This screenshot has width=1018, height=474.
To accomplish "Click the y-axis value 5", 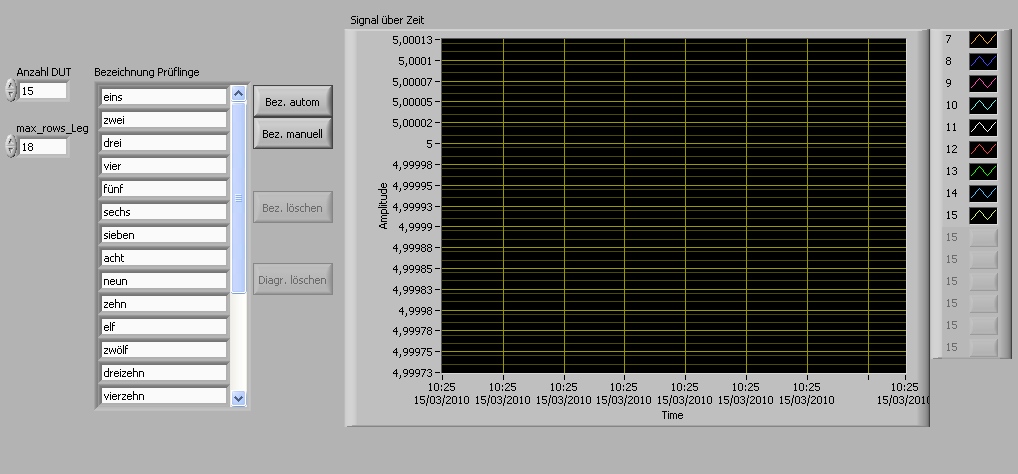I will (430, 143).
